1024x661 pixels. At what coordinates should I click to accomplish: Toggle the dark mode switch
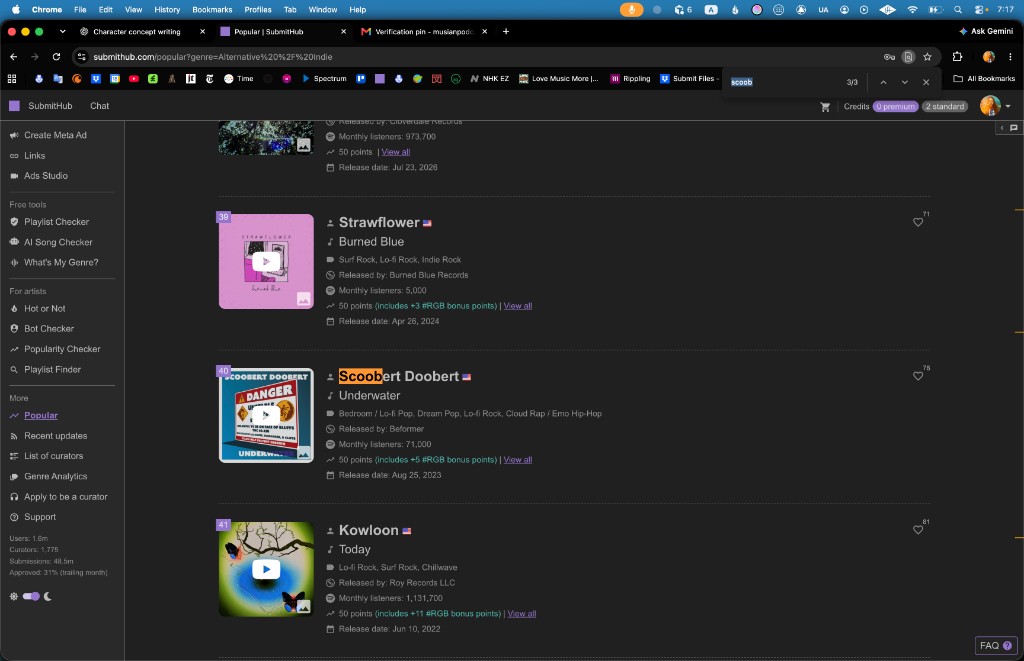tap(31, 596)
